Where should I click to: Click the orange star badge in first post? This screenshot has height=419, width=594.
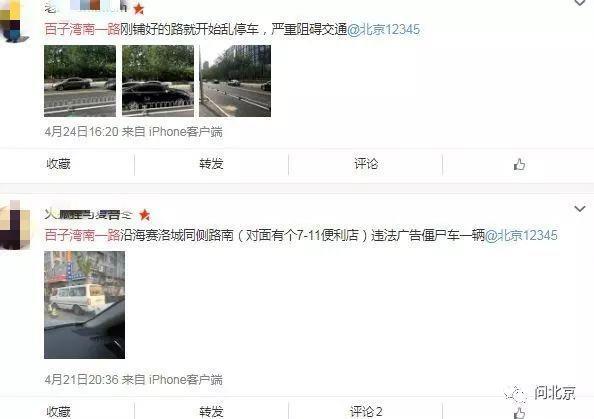139,9
